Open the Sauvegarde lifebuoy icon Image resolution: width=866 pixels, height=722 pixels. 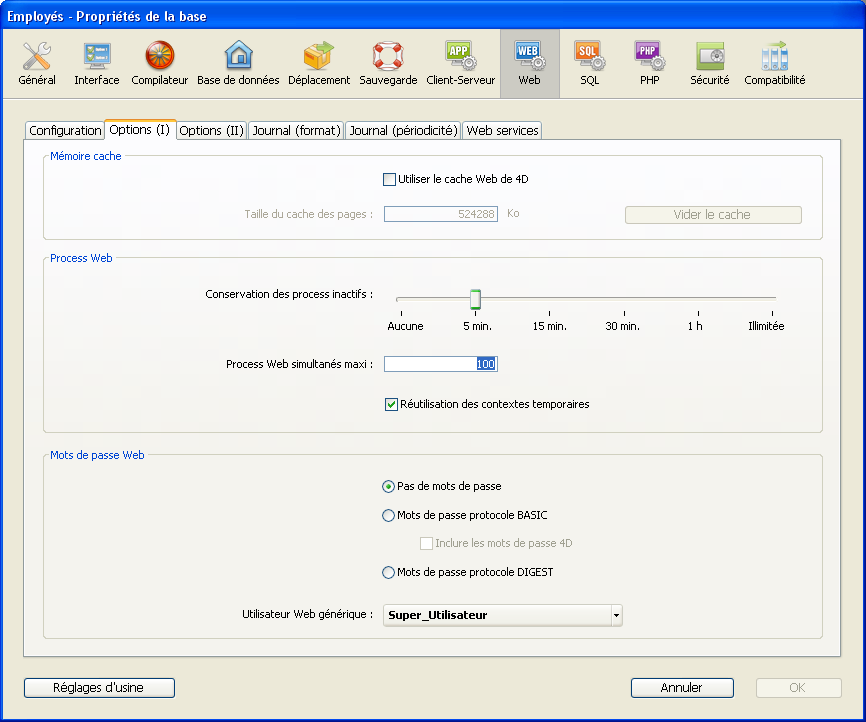click(x=388, y=63)
